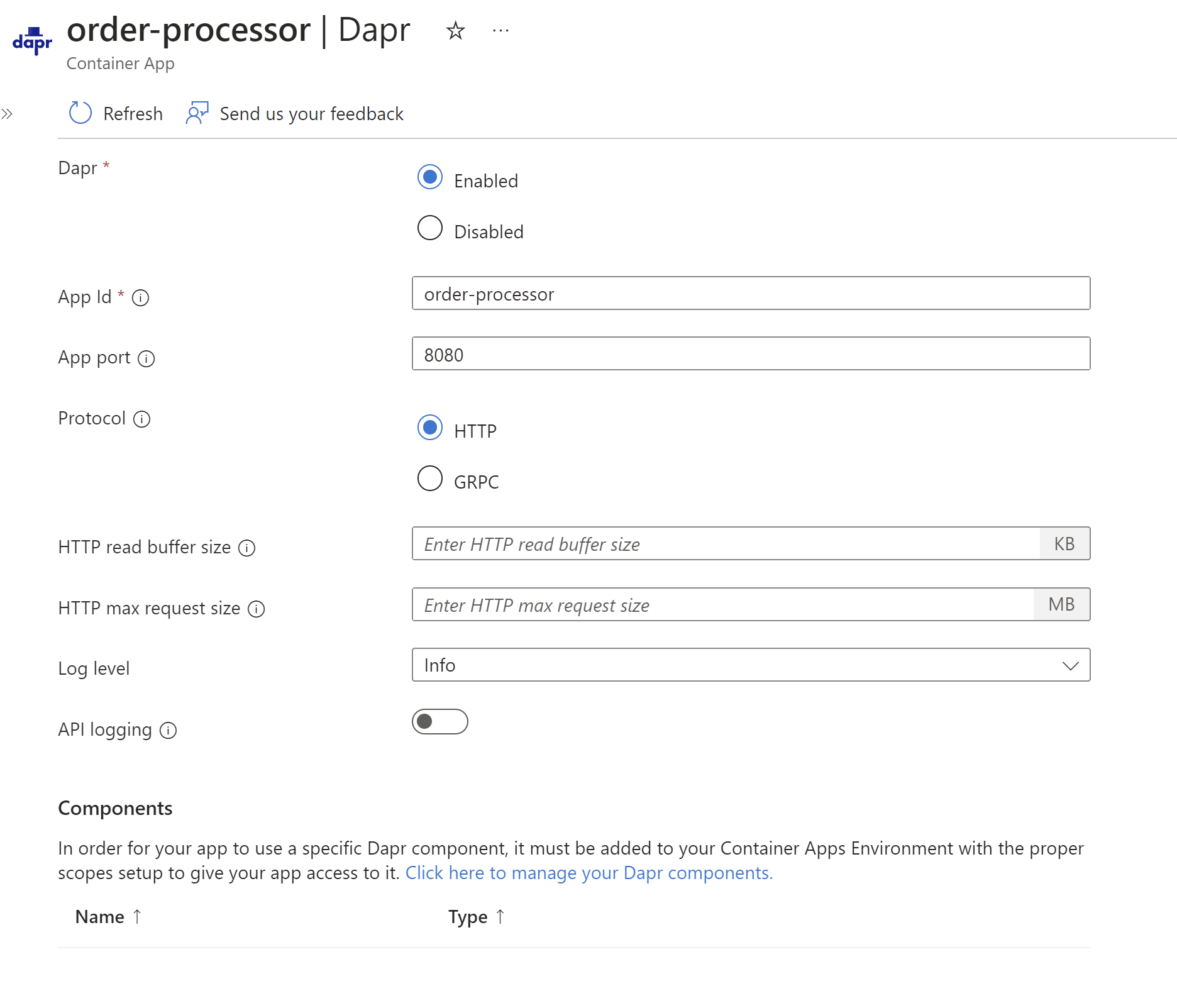Click the Dapr logo icon
This screenshot has height=1008, width=1177.
click(32, 42)
